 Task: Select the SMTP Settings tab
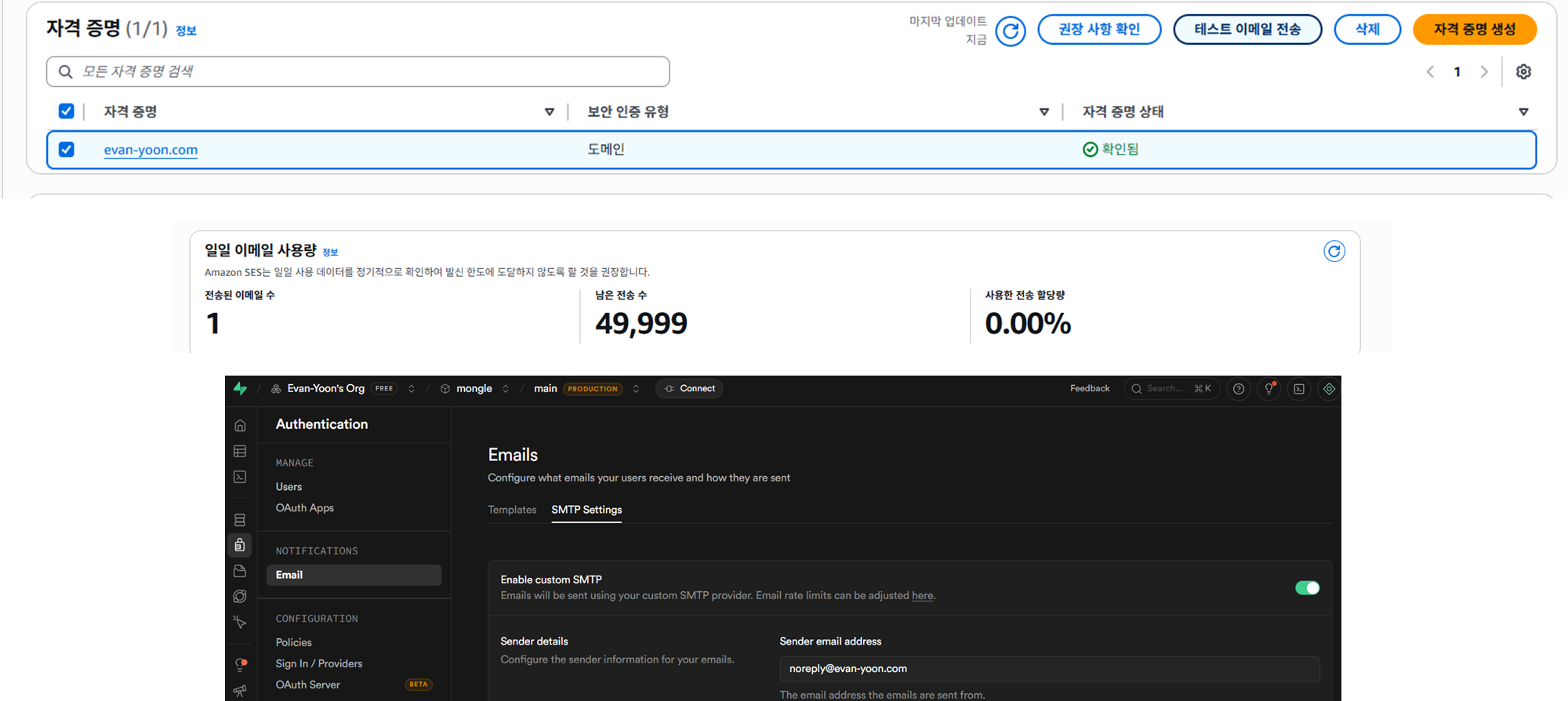click(586, 510)
